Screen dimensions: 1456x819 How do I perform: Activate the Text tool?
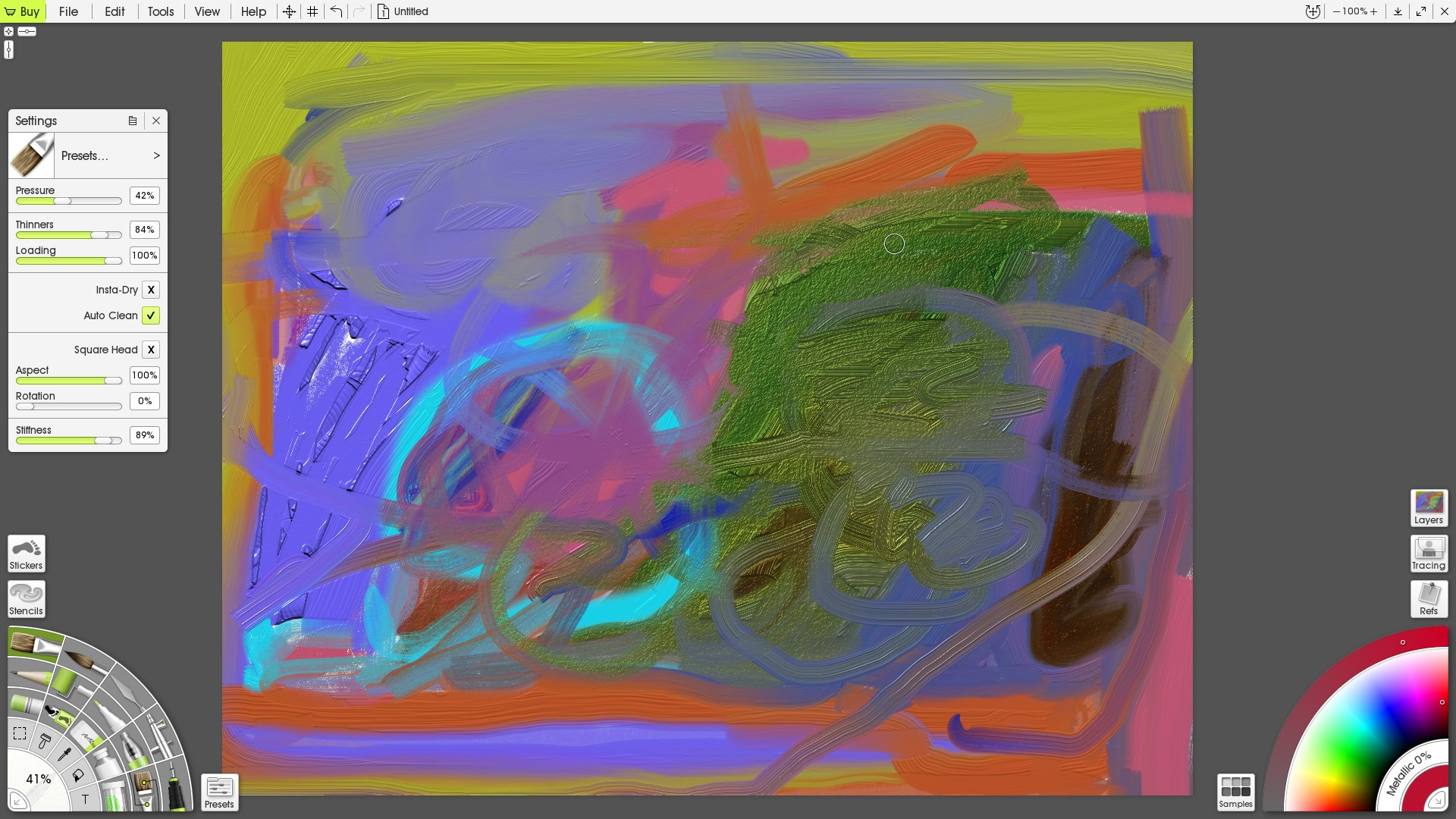[x=85, y=799]
